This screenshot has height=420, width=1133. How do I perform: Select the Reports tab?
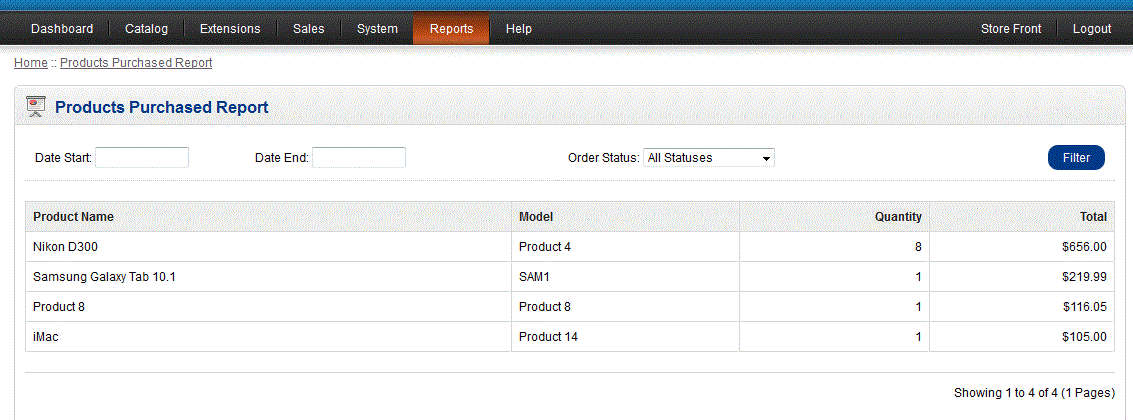pyautogui.click(x=451, y=29)
